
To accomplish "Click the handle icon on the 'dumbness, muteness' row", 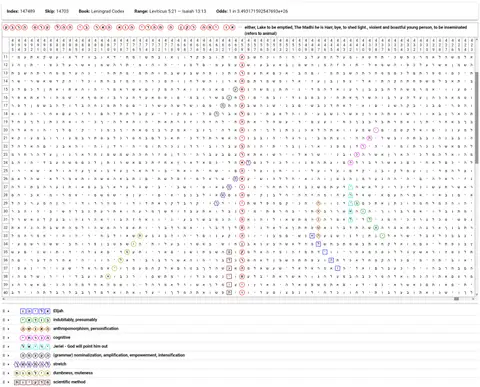I will [x=4, y=373].
